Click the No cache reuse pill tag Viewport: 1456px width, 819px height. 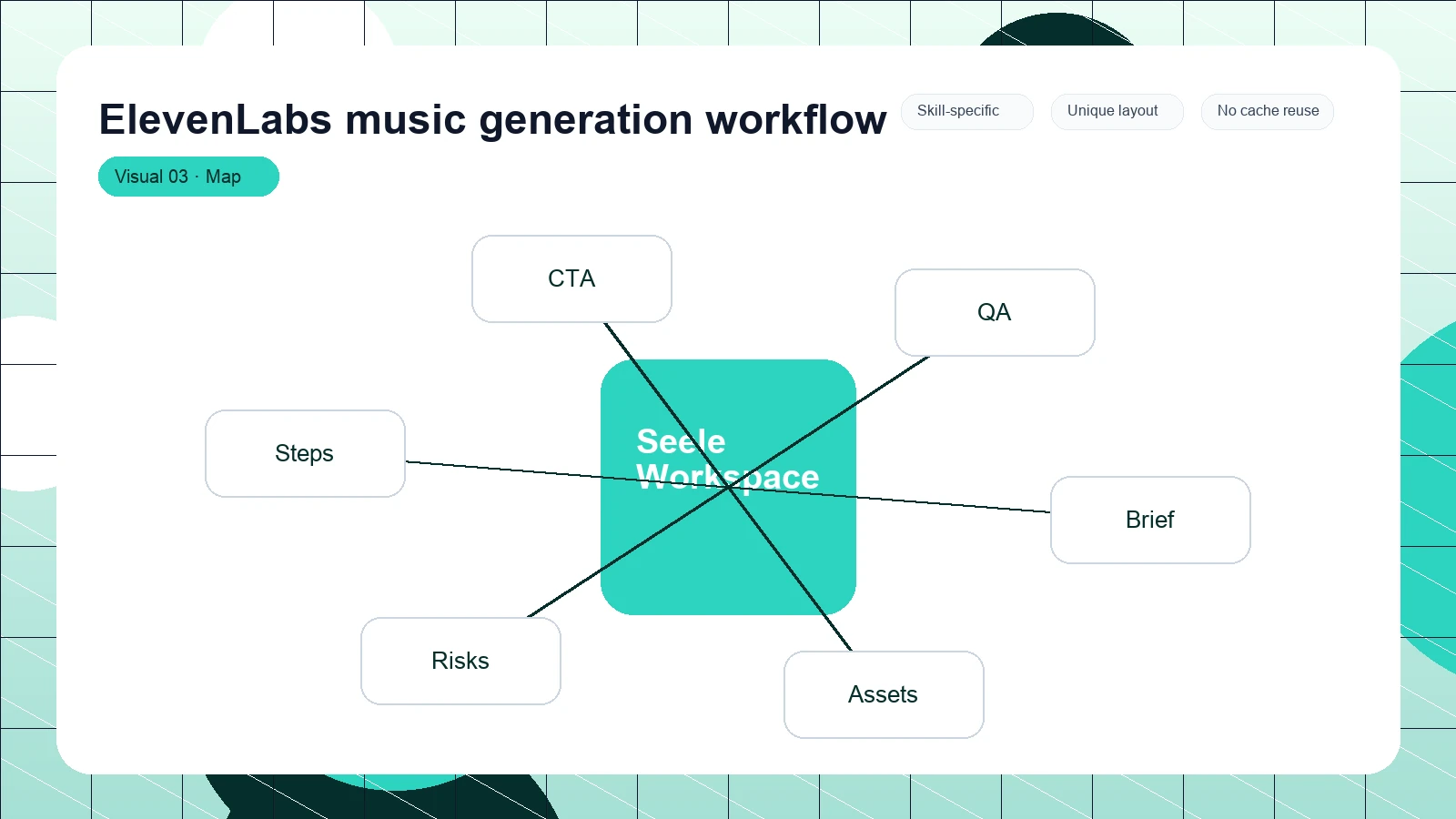pos(1268,112)
